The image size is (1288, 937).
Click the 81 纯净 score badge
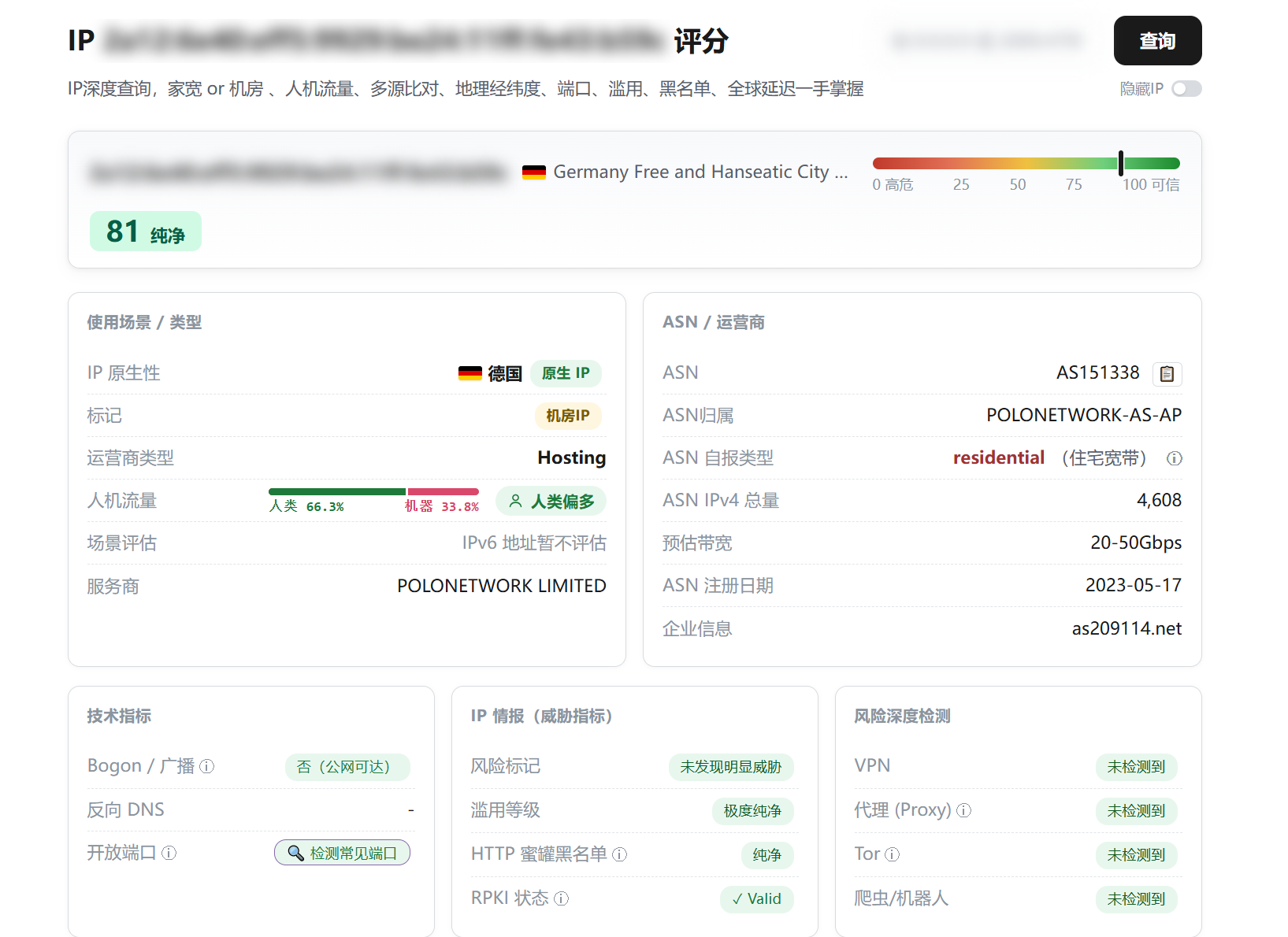click(146, 231)
